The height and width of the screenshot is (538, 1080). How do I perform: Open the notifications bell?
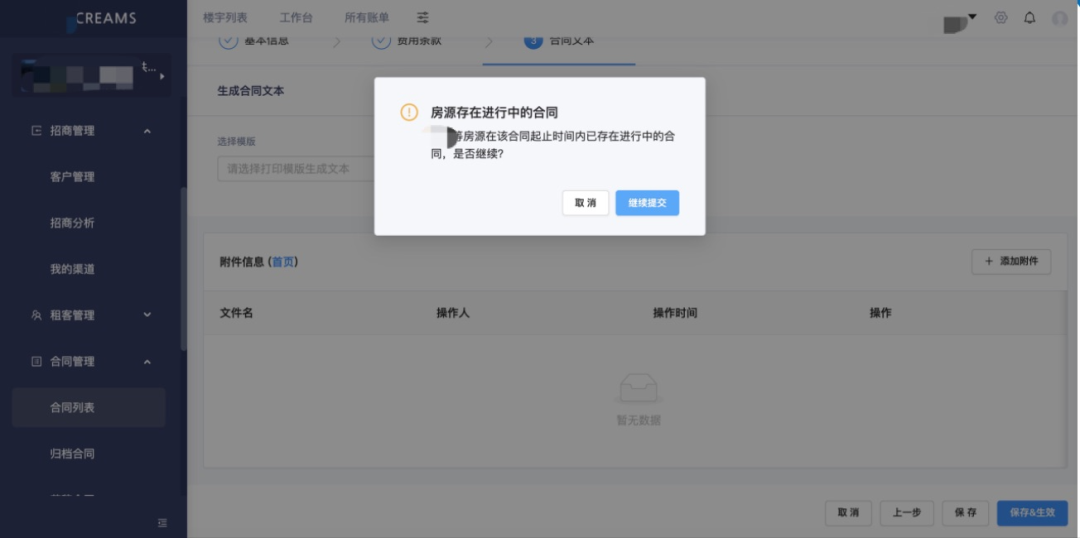pyautogui.click(x=1030, y=18)
